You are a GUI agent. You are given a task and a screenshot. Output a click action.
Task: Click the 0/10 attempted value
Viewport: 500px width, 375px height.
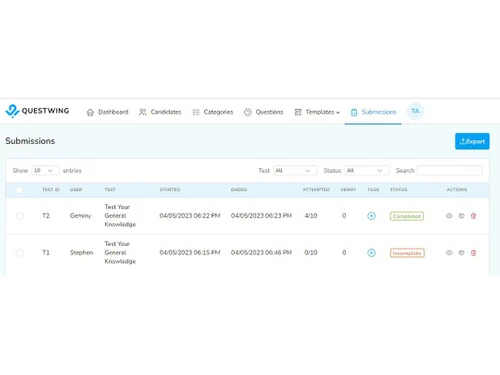[x=311, y=252]
